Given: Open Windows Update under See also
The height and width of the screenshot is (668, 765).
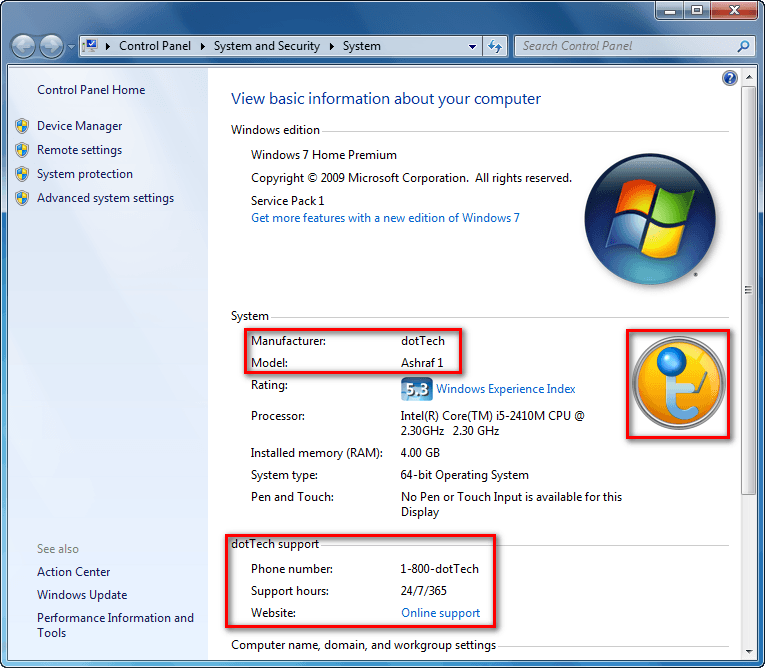Looking at the screenshot, I should [82, 595].
